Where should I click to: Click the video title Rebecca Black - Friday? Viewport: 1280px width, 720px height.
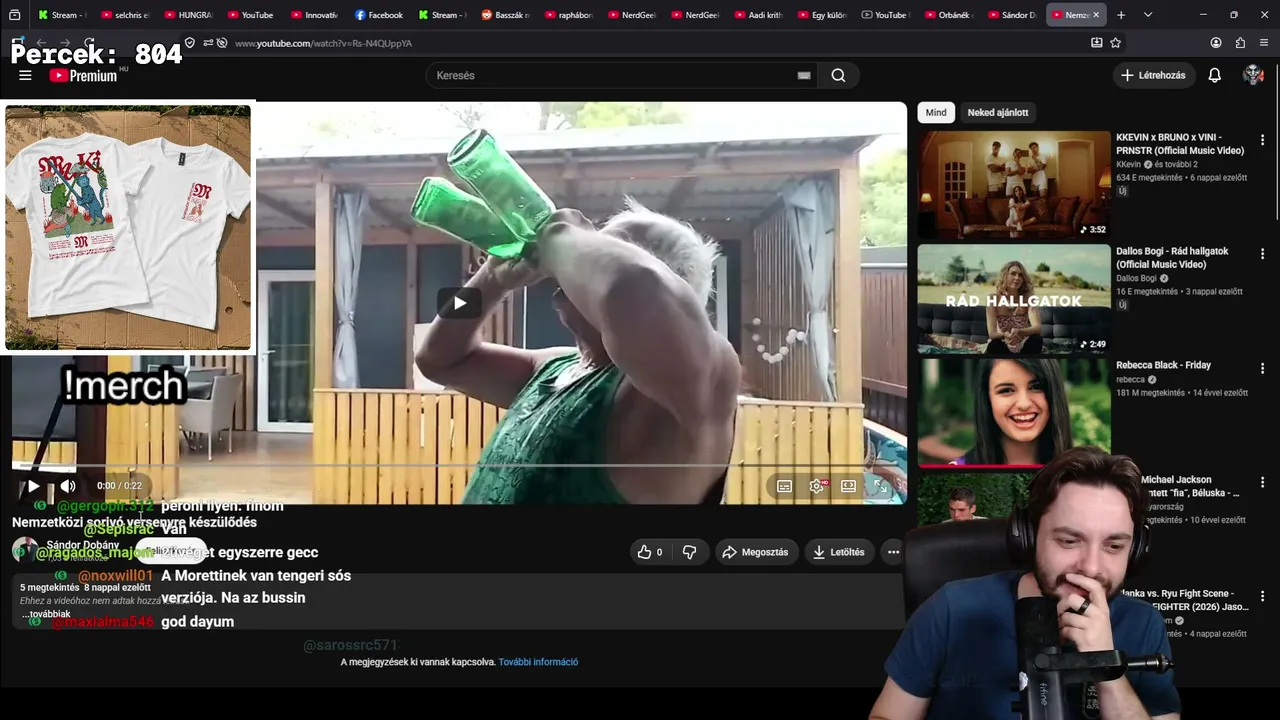point(1163,365)
